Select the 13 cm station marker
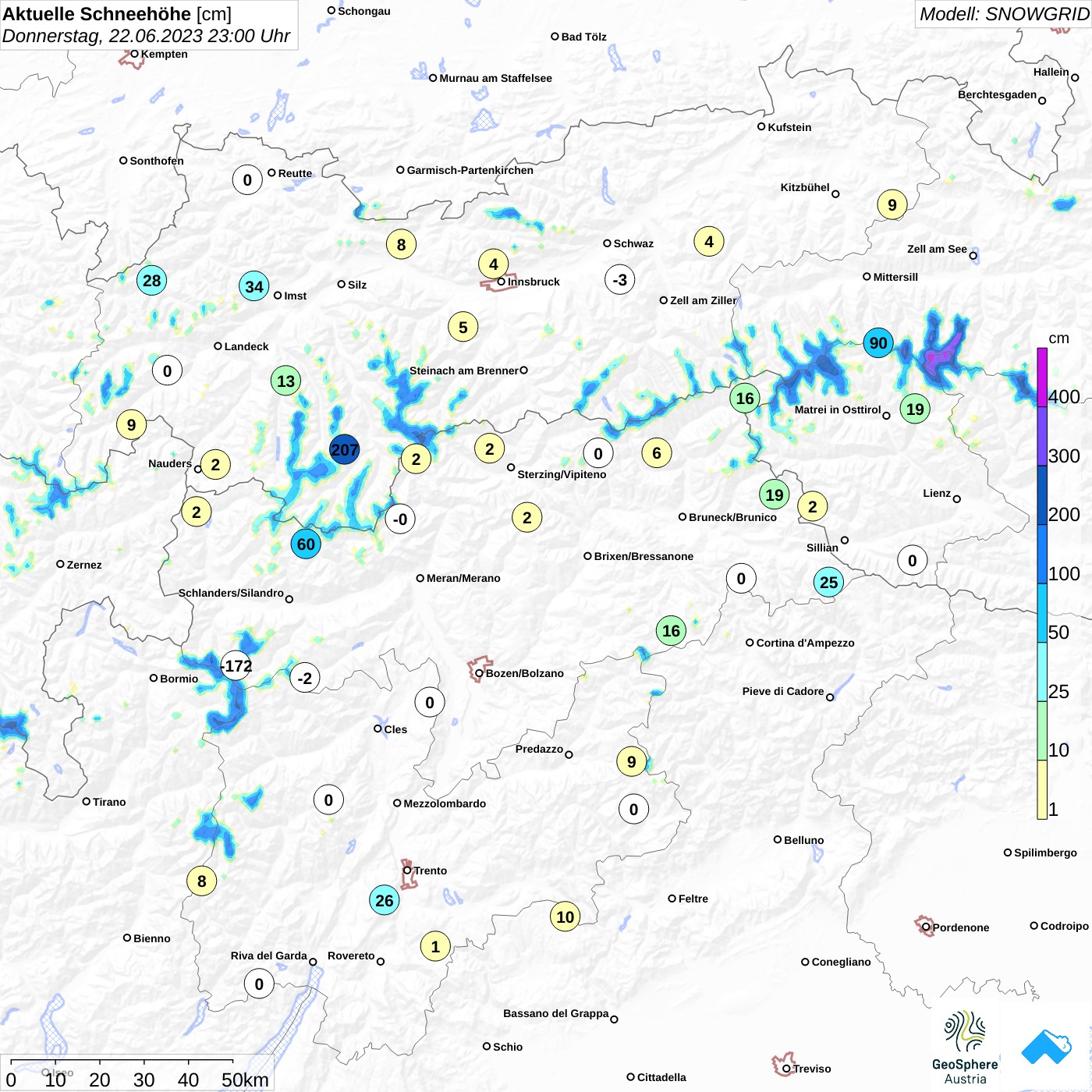This screenshot has width=1092, height=1092. tap(286, 381)
